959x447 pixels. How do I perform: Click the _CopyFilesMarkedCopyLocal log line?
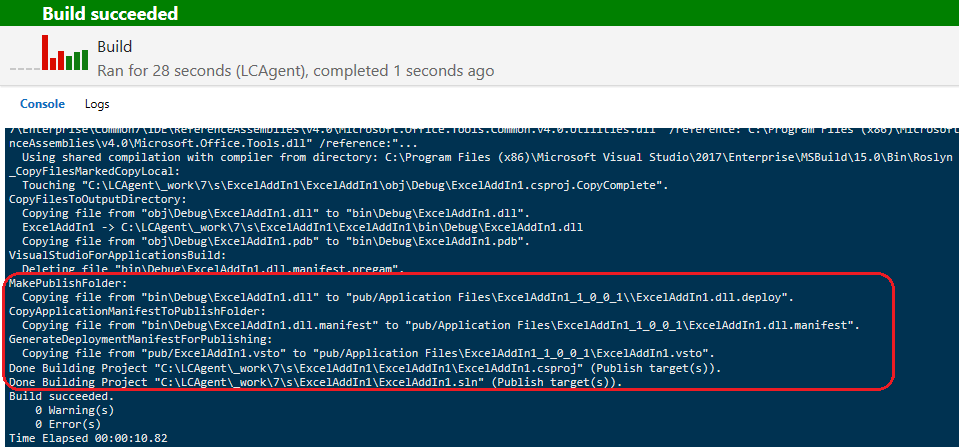94,171
